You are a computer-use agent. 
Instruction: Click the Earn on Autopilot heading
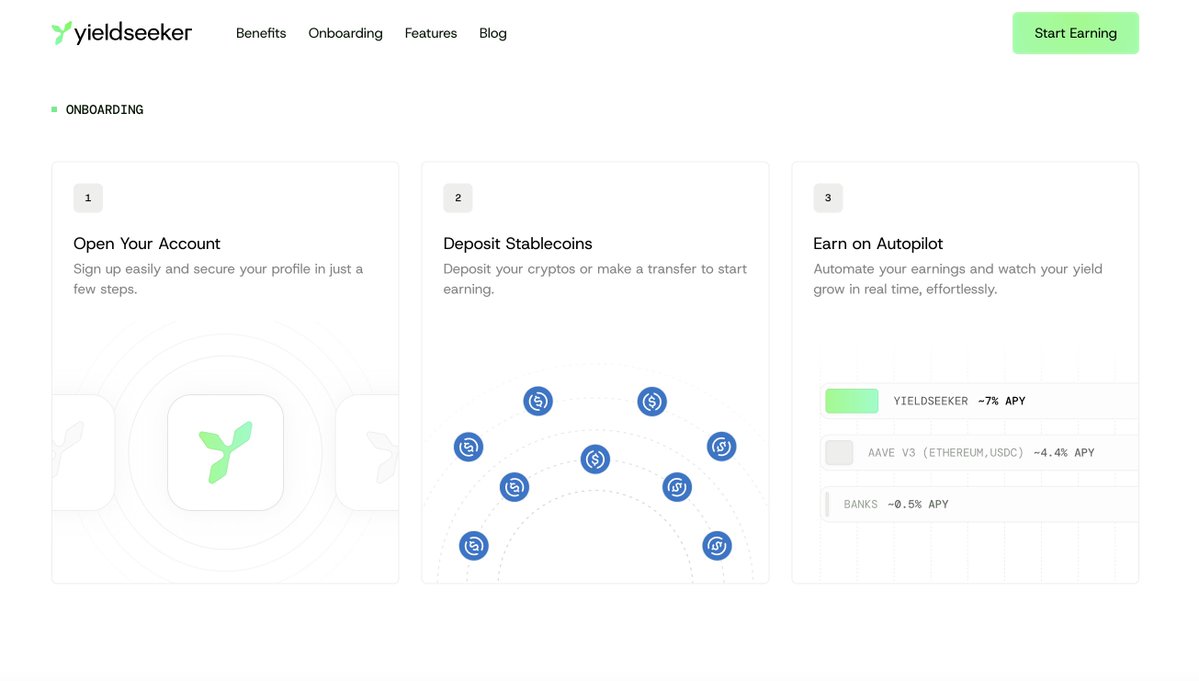tap(878, 243)
